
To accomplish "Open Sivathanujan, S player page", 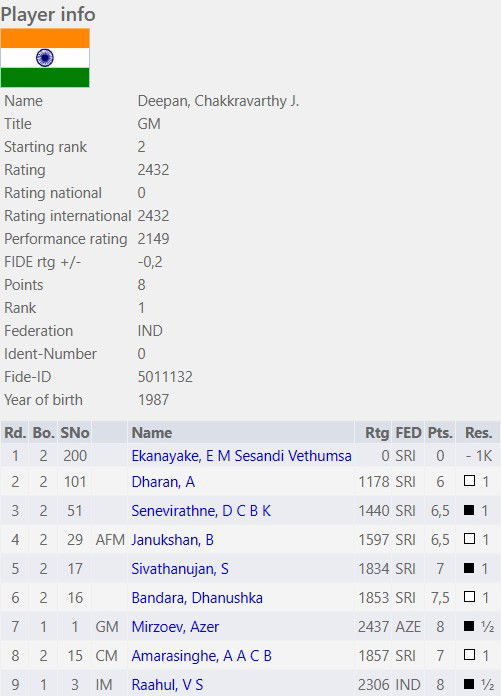I will (180, 569).
